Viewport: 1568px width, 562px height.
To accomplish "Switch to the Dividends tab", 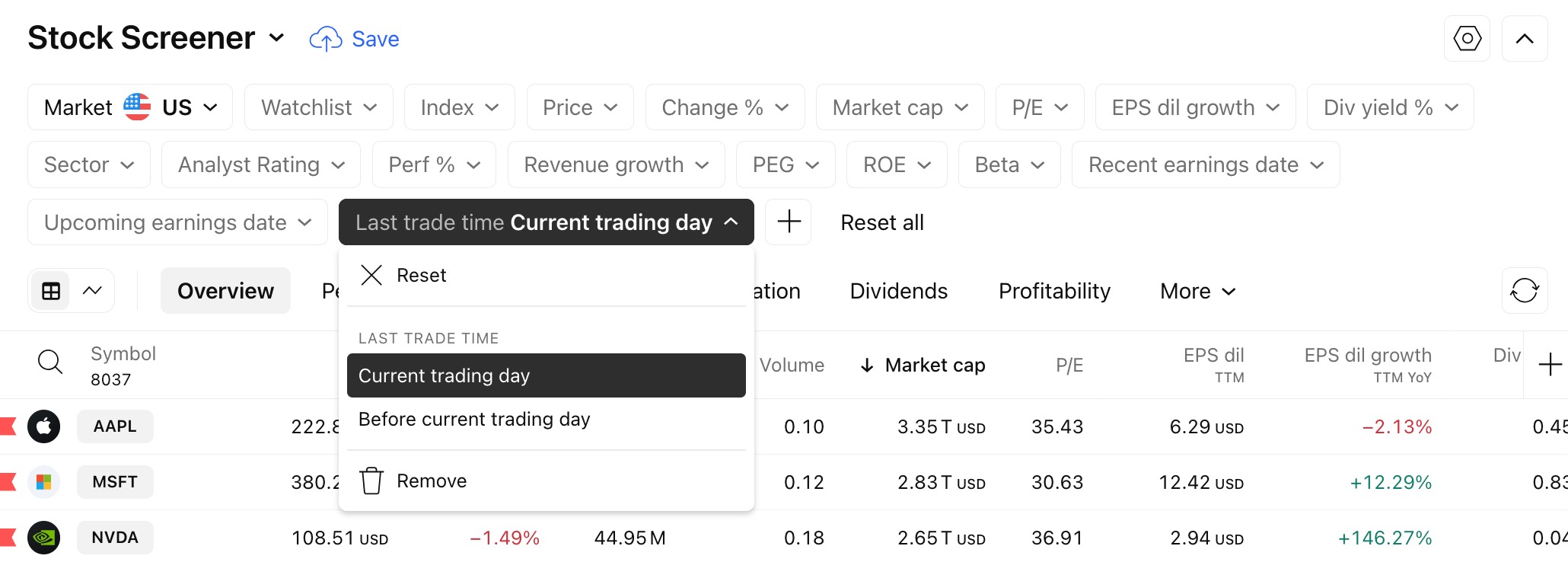I will 898,291.
